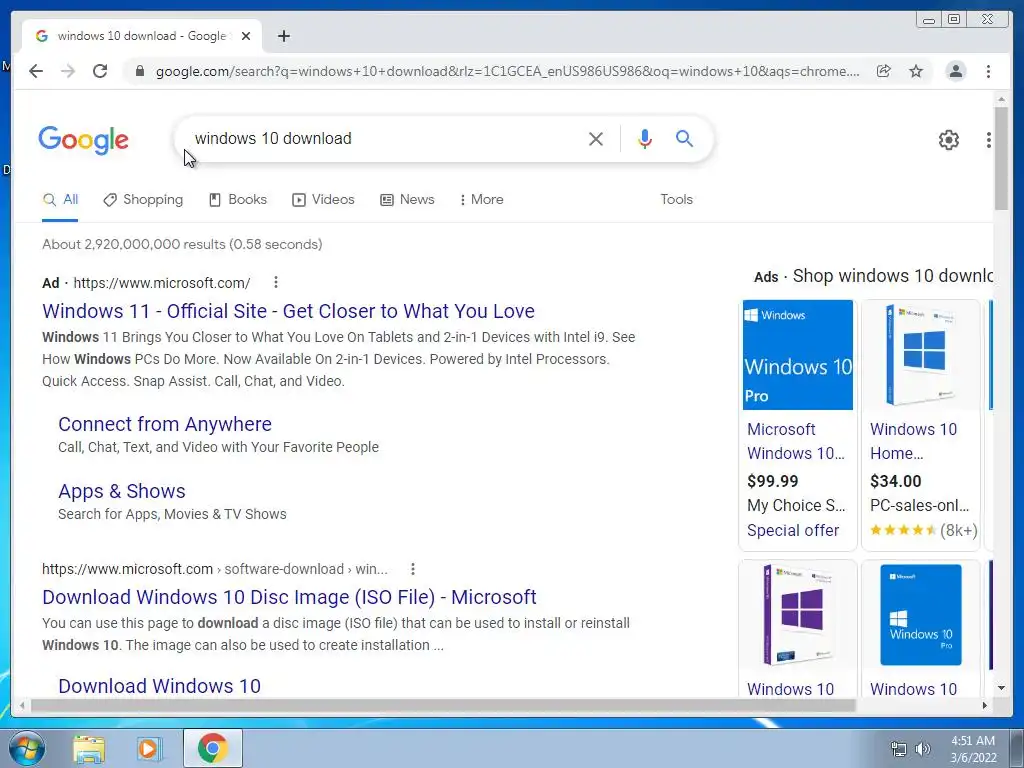Viewport: 1024px width, 768px height.
Task: Click the scroll up arrow
Action: point(1001,99)
